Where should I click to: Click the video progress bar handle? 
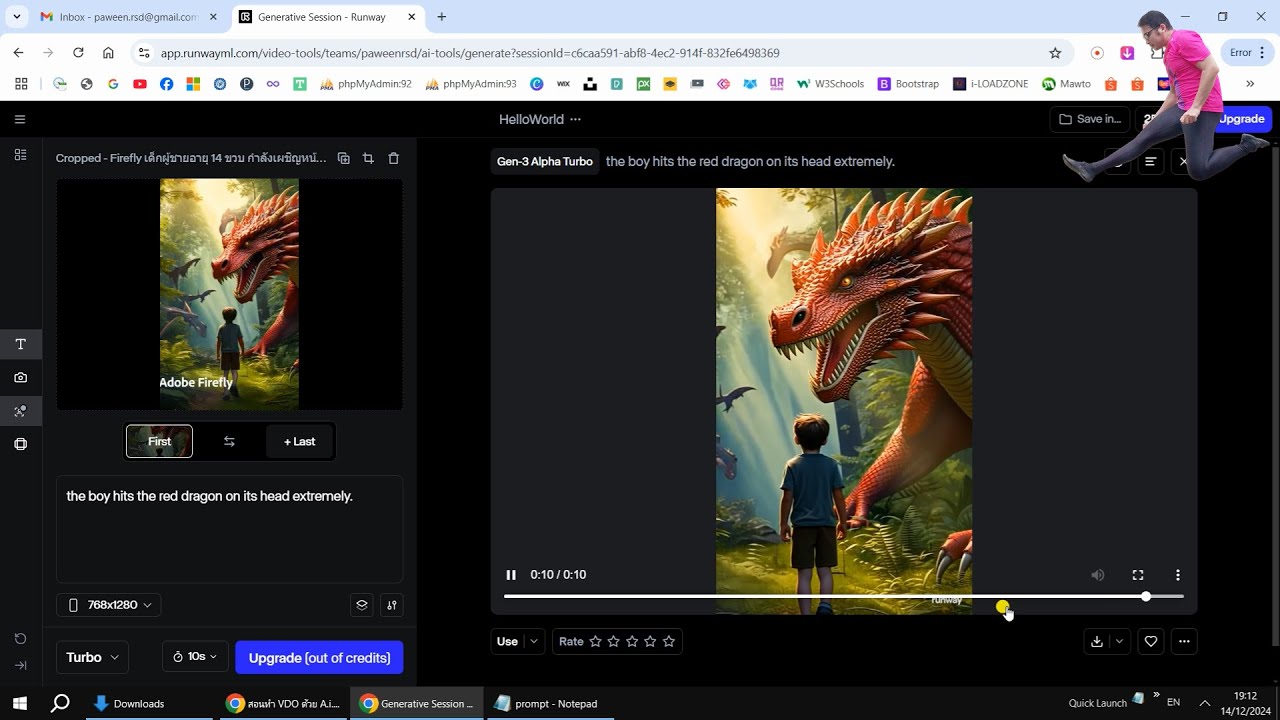pos(1146,596)
